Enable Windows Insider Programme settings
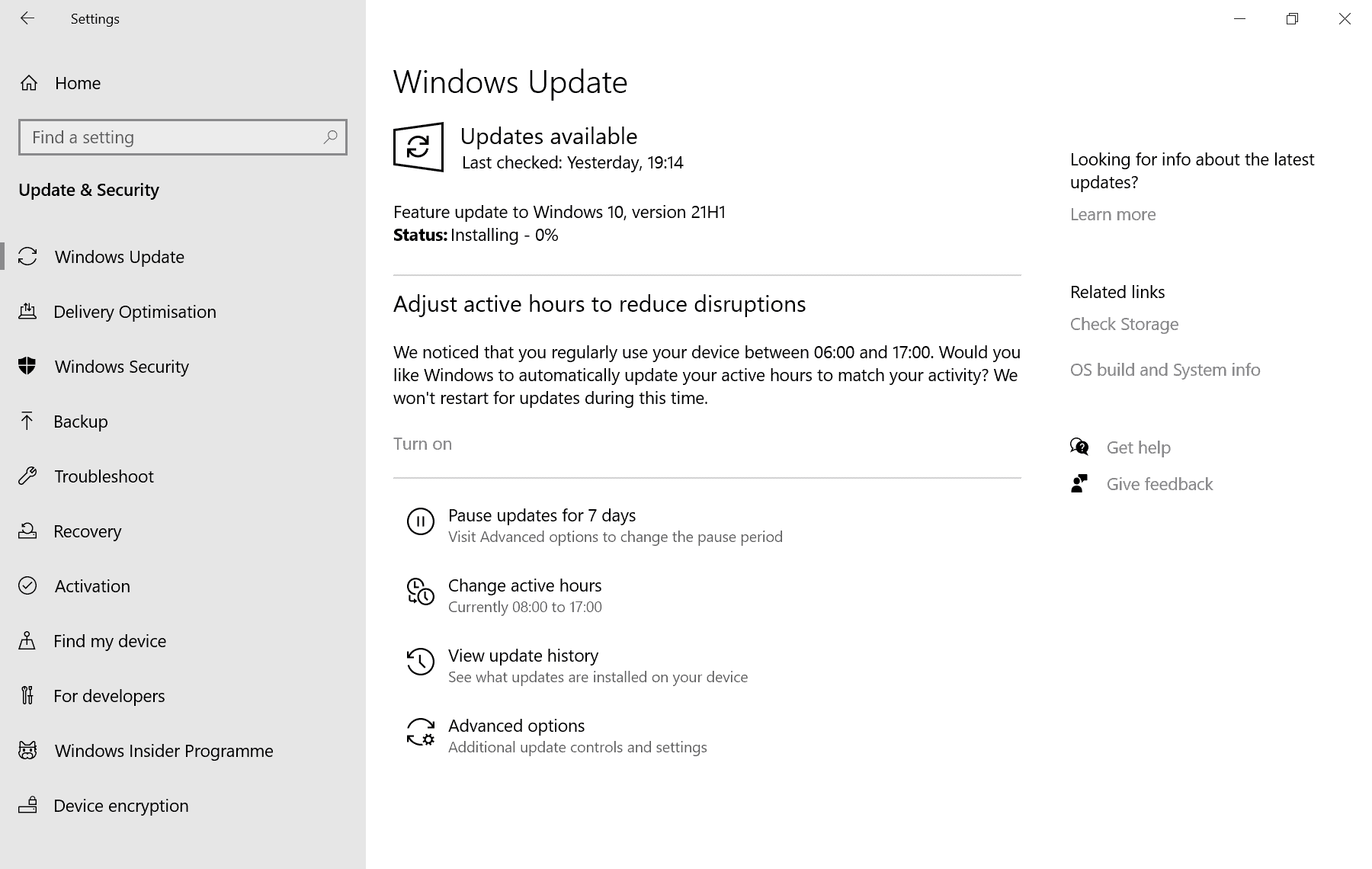Viewport: 1372px width, 869px height. [x=162, y=751]
